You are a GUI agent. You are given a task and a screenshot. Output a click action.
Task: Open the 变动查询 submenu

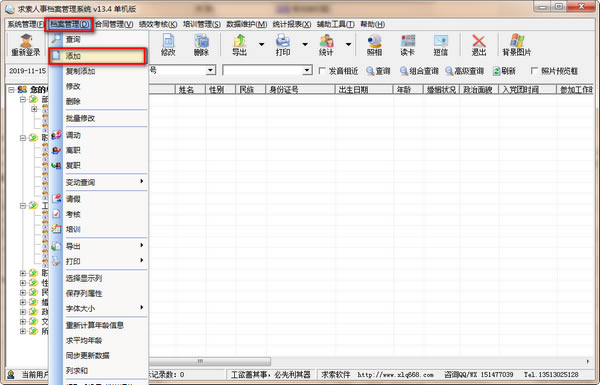pyautogui.click(x=98, y=182)
